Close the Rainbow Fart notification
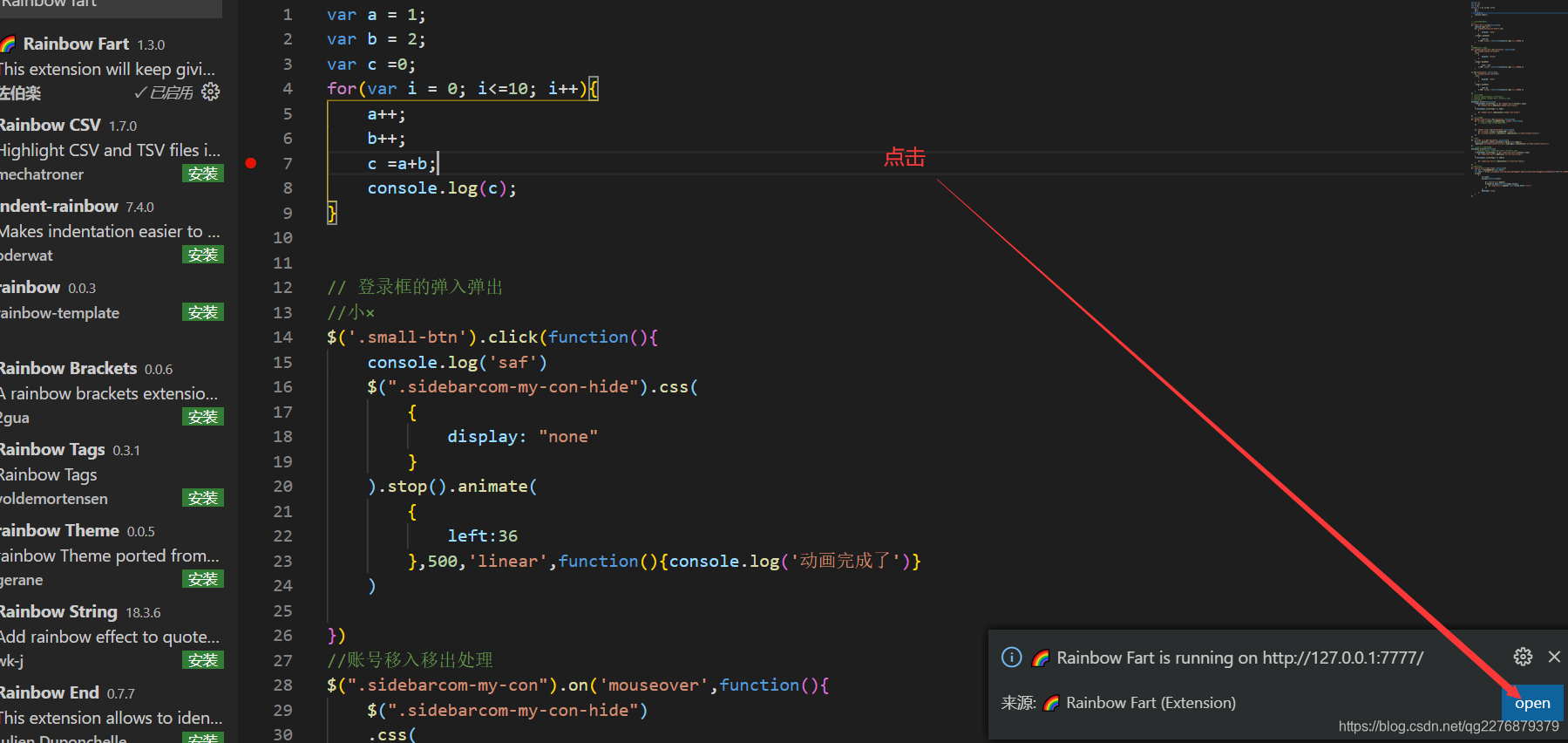The width and height of the screenshot is (1568, 743). pyautogui.click(x=1554, y=657)
